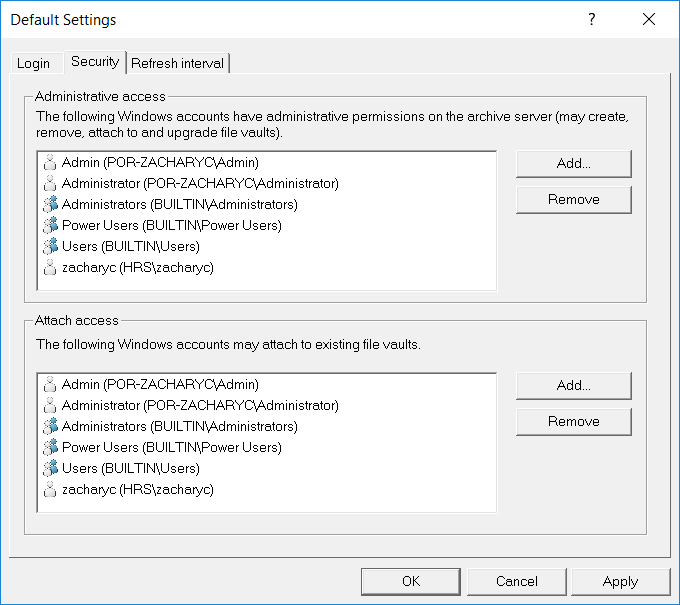Click user icon for Administrator in Attach access
This screenshot has height=605, width=680.
click(50, 406)
